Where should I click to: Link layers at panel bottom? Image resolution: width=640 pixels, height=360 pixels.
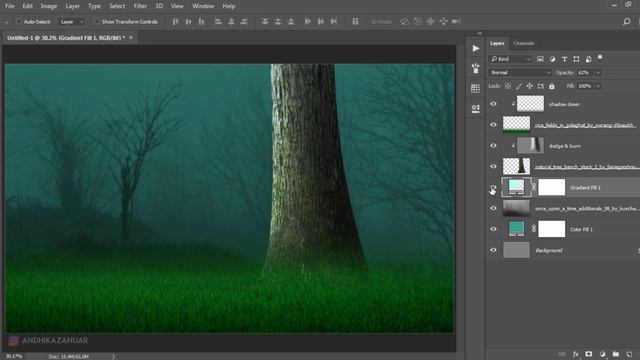(562, 354)
